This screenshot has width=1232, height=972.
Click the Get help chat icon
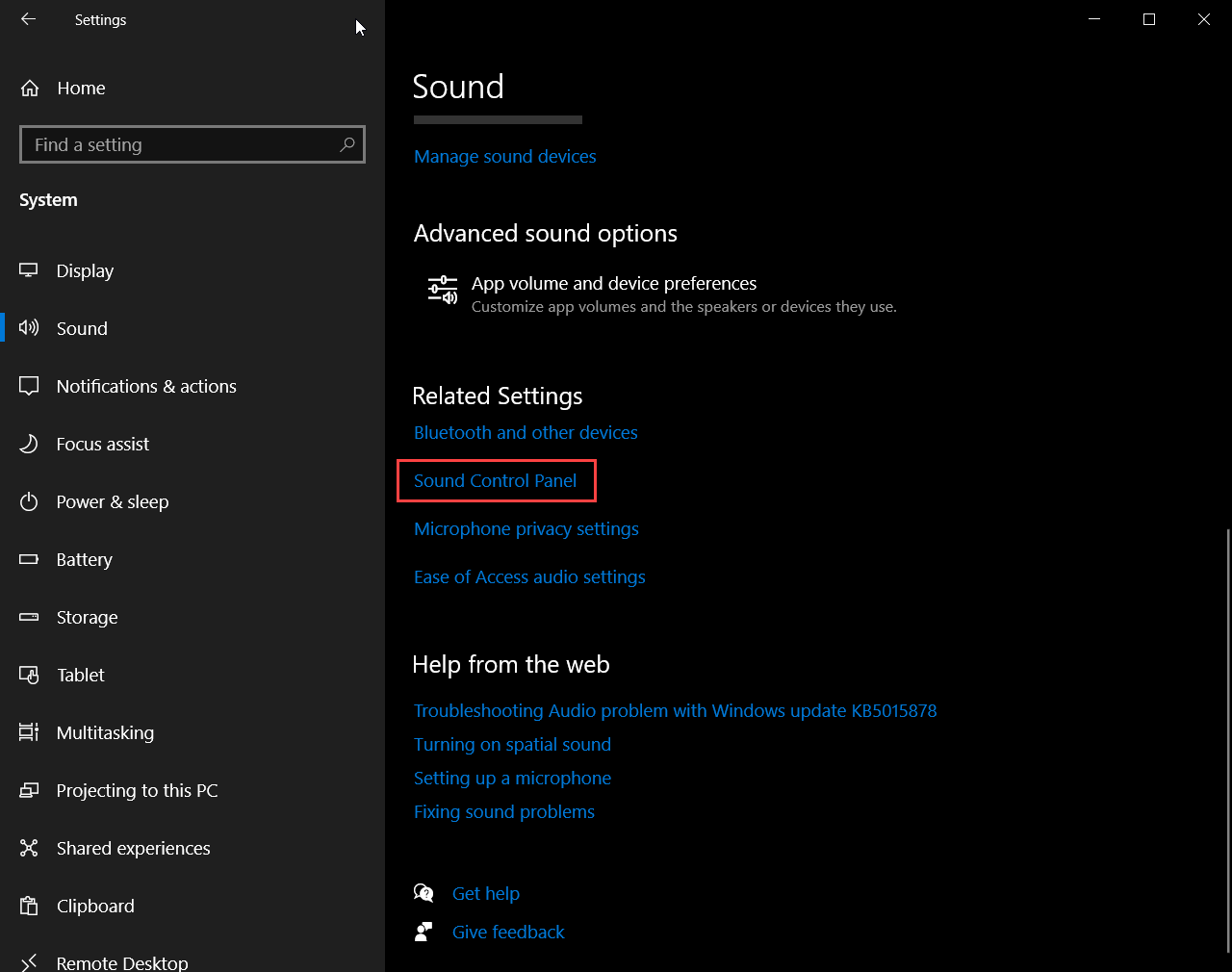(423, 893)
